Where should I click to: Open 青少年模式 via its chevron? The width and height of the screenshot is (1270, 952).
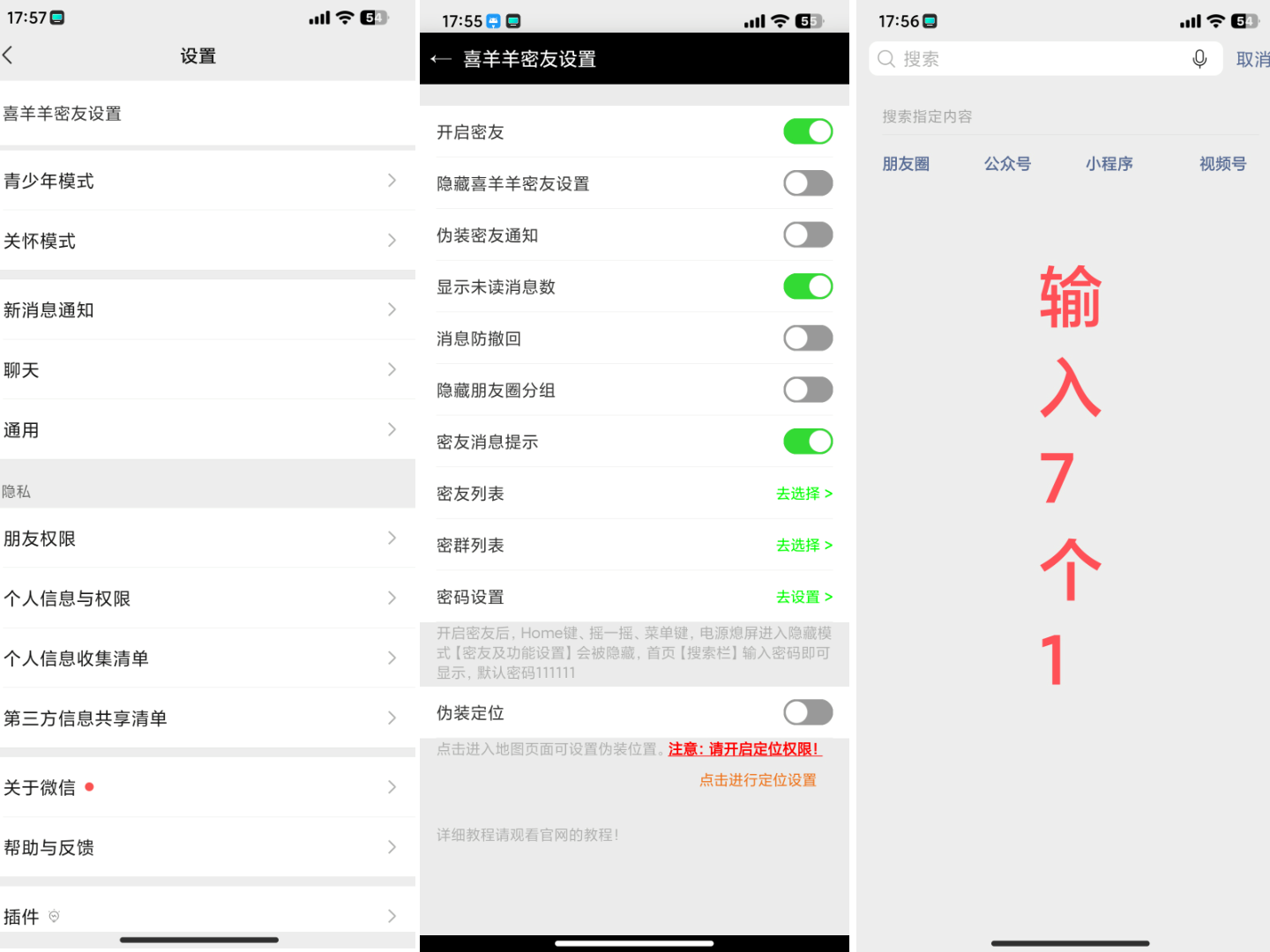coord(392,181)
